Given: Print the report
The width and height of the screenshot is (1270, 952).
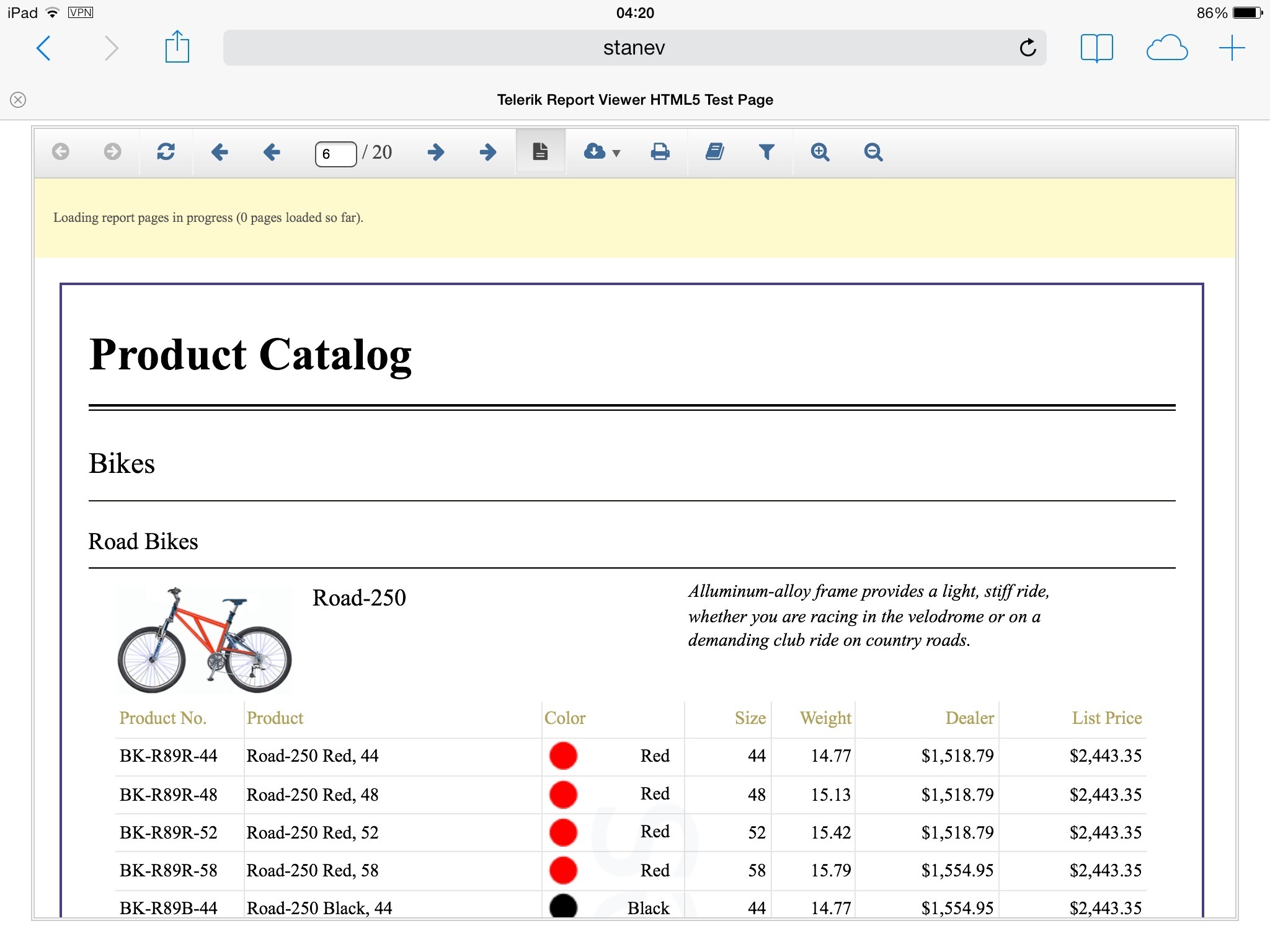Looking at the screenshot, I should click(660, 152).
